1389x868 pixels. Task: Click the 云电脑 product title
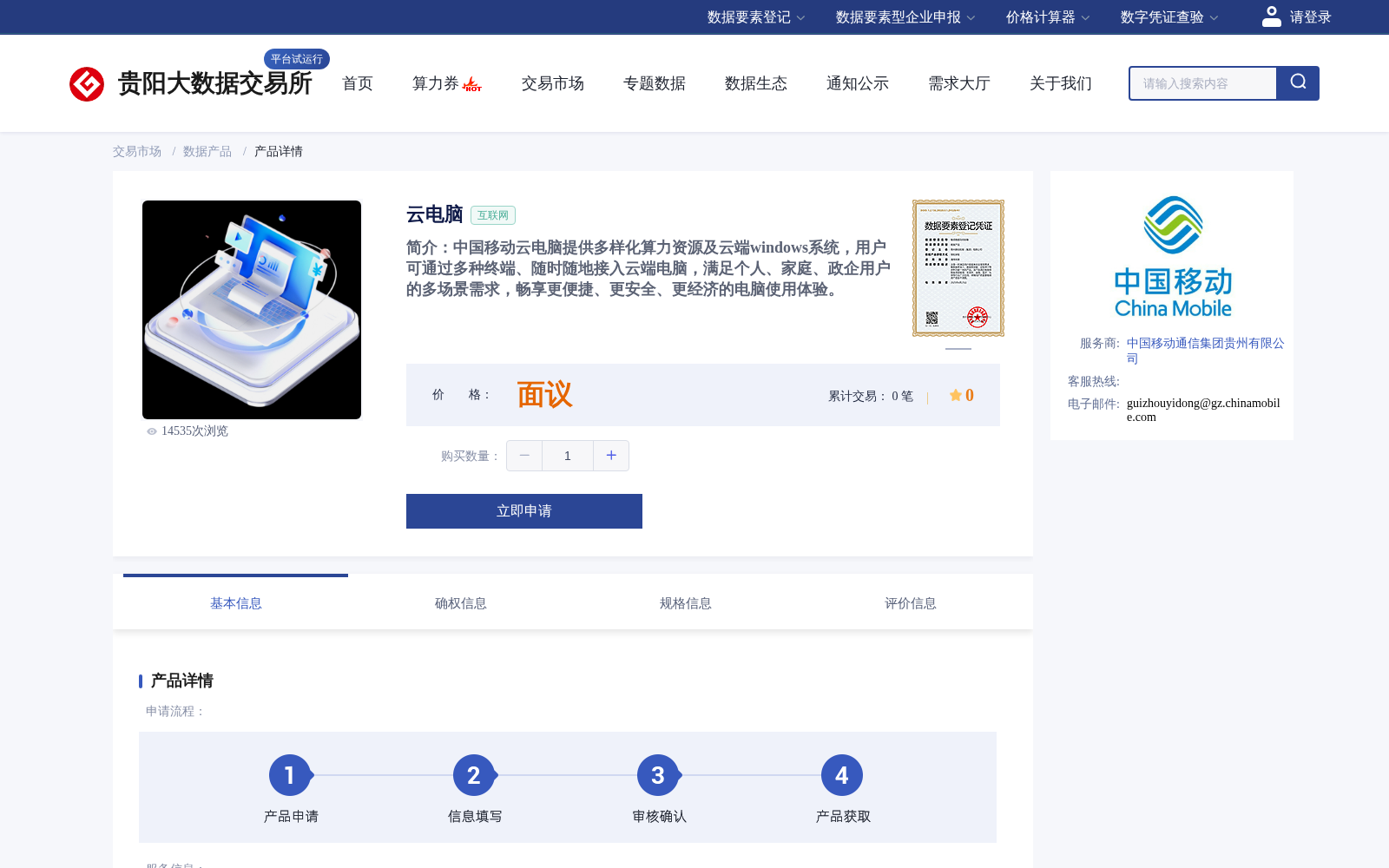435,214
